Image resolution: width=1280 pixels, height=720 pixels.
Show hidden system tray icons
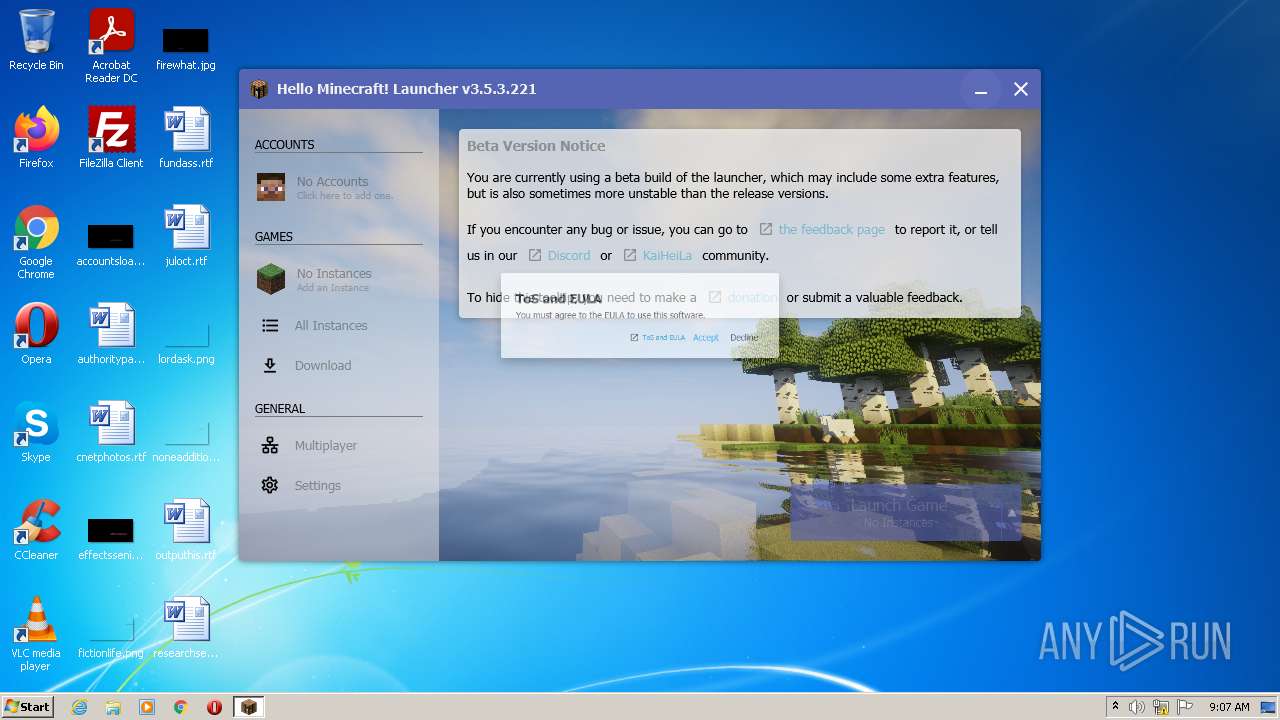[x=1115, y=707]
